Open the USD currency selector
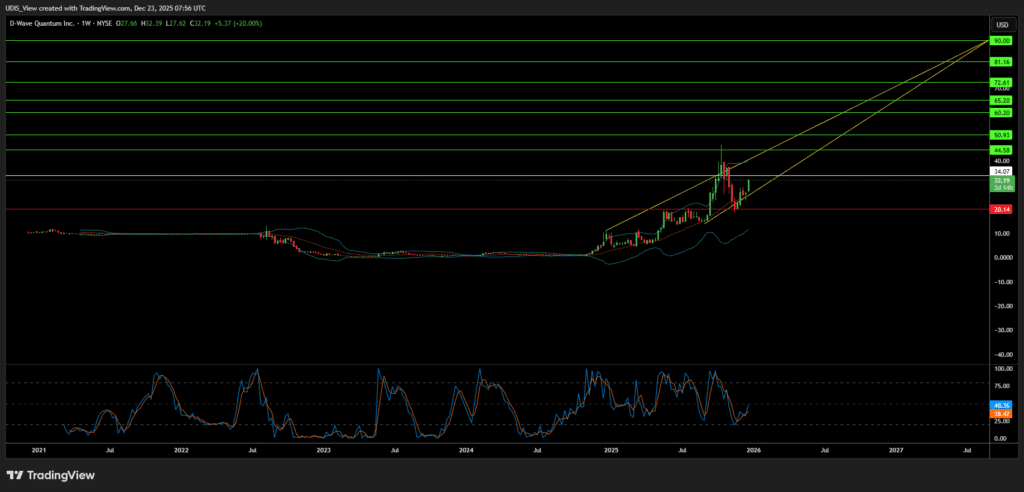The height and width of the screenshot is (492, 1024). pyautogui.click(x=1000, y=24)
